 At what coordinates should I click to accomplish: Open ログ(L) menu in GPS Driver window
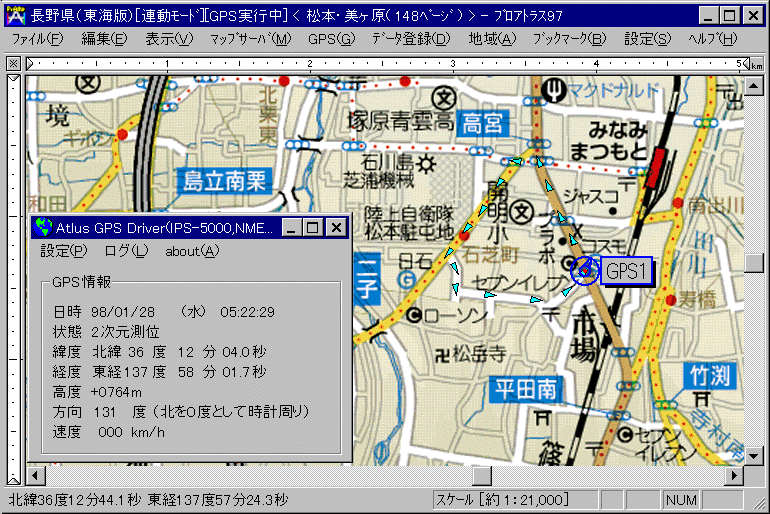pos(126,251)
